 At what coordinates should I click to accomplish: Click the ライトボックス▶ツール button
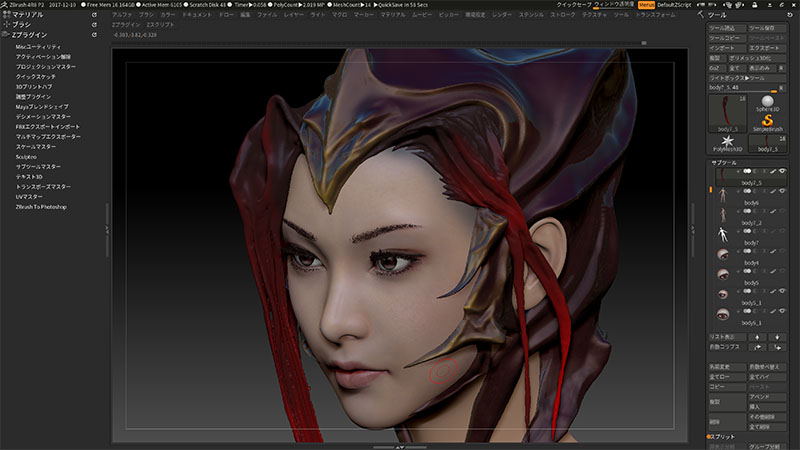(747, 78)
